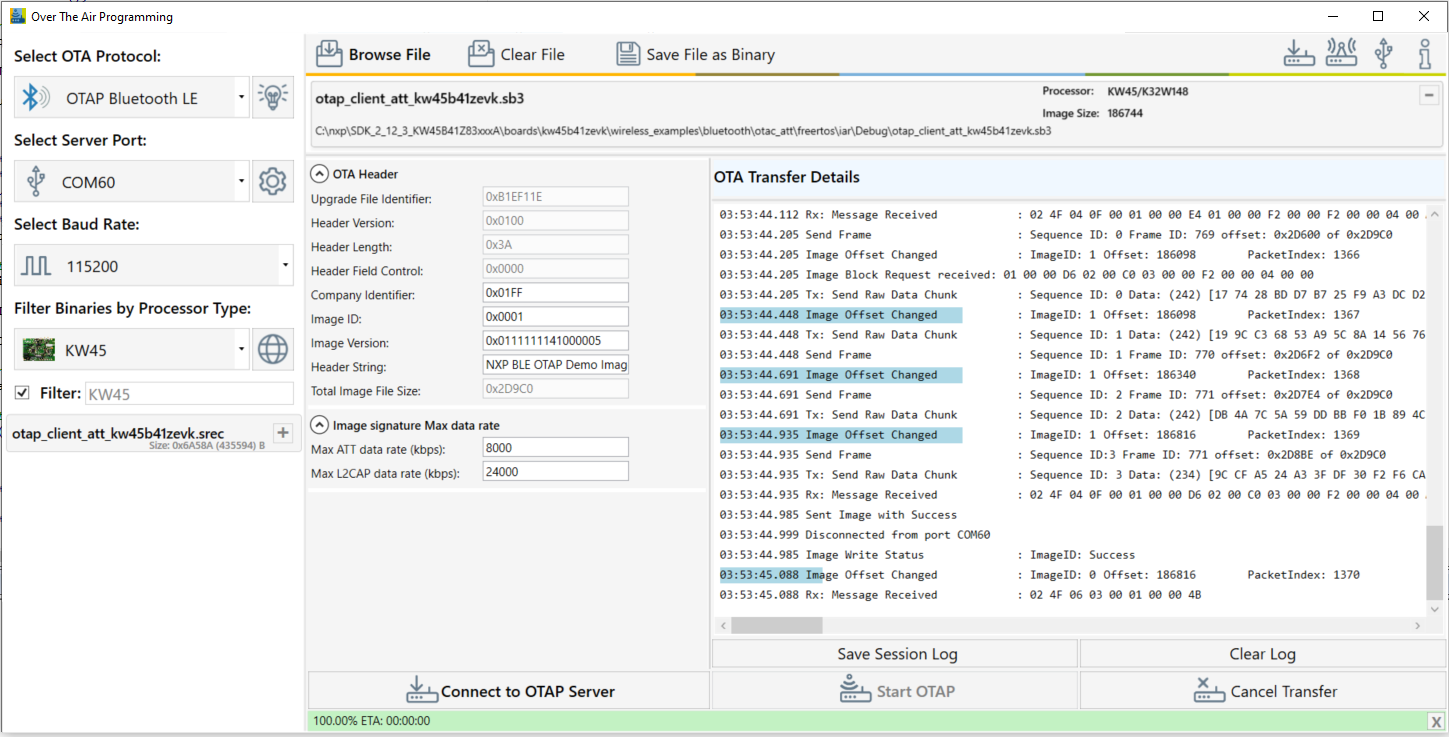Open the info icon in the top-right corner
The image size is (1449, 737).
point(1424,52)
